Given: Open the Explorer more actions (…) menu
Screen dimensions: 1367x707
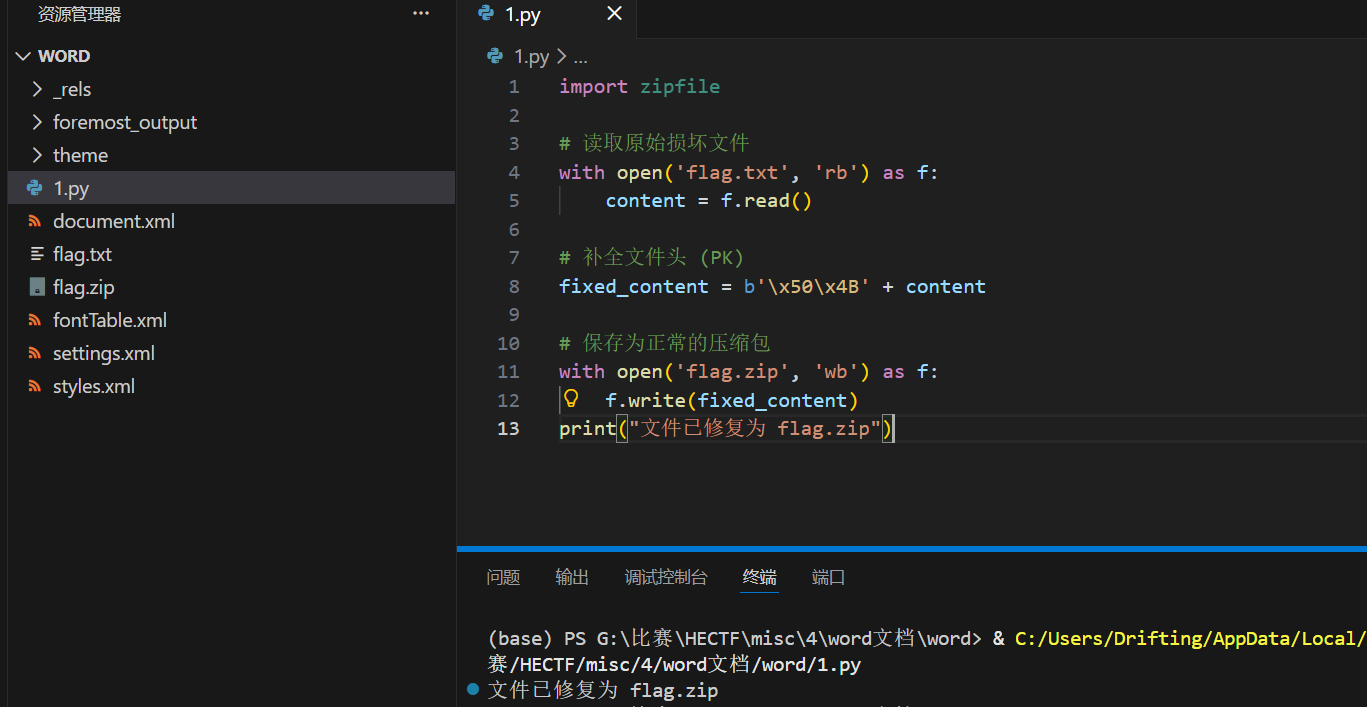Looking at the screenshot, I should (421, 12).
